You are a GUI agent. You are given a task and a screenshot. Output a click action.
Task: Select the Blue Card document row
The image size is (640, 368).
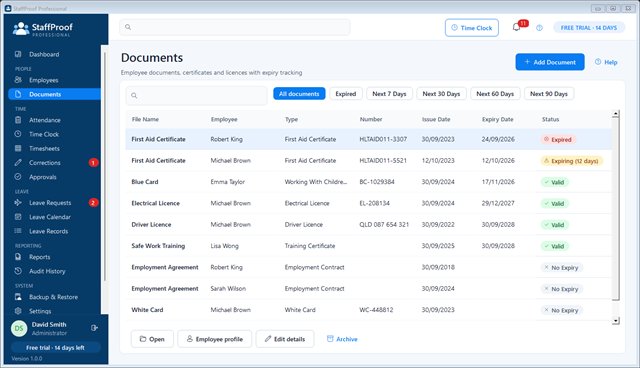pyautogui.click(x=369, y=182)
